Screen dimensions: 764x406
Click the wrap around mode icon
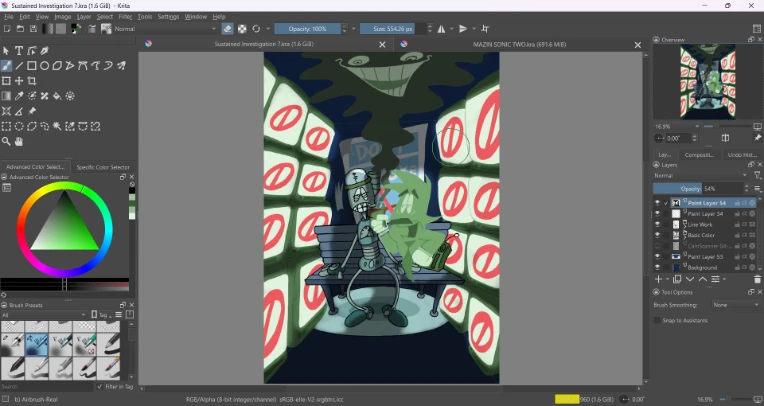click(x=485, y=29)
